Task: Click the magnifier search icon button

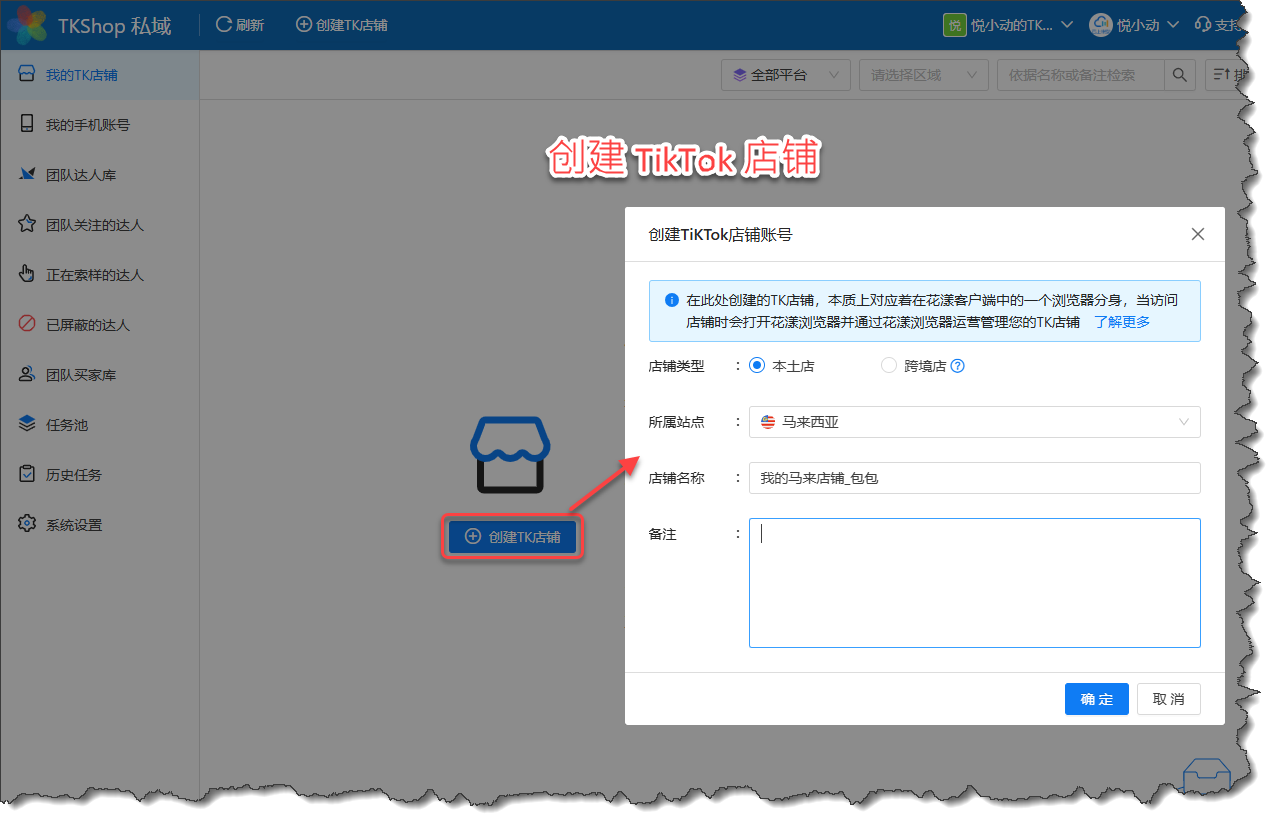Action: click(1180, 75)
